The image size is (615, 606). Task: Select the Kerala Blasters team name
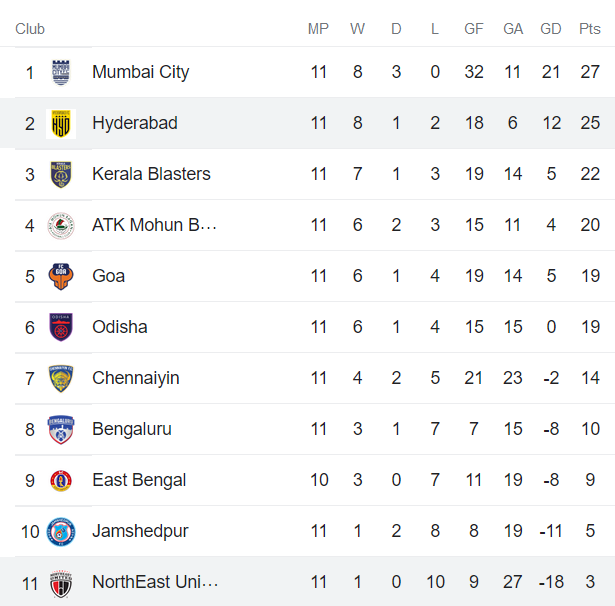151,174
